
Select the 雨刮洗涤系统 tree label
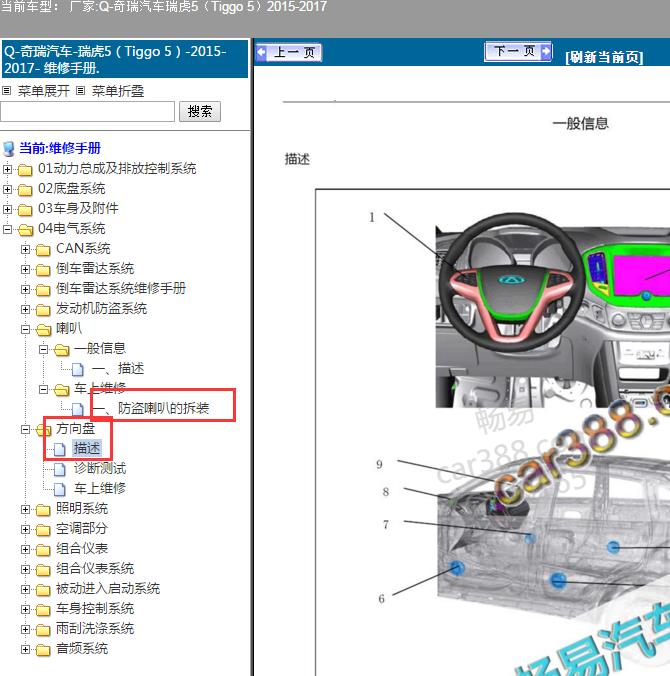(95, 629)
